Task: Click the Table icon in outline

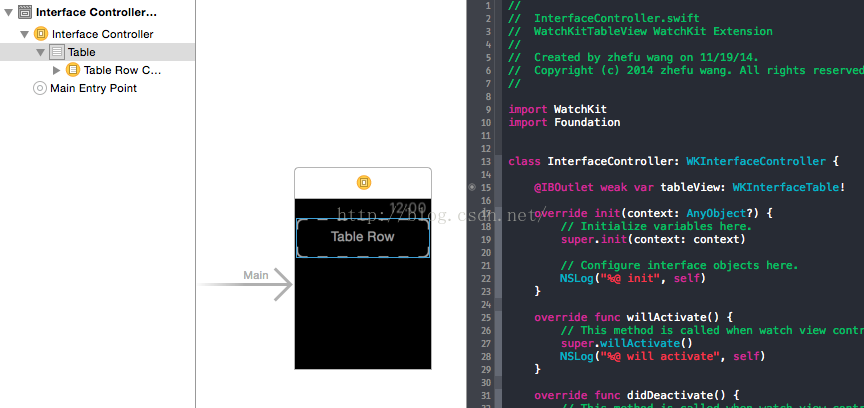Action: coord(56,52)
